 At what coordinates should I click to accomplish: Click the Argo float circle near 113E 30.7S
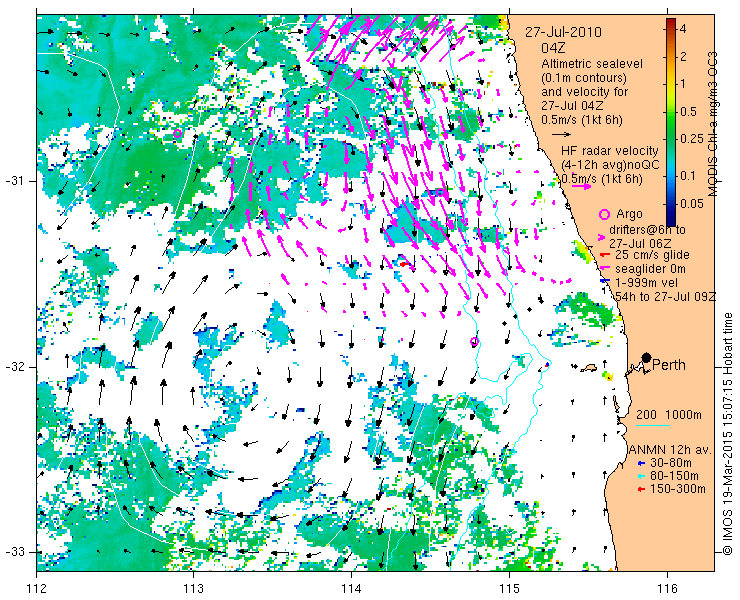coord(177,133)
